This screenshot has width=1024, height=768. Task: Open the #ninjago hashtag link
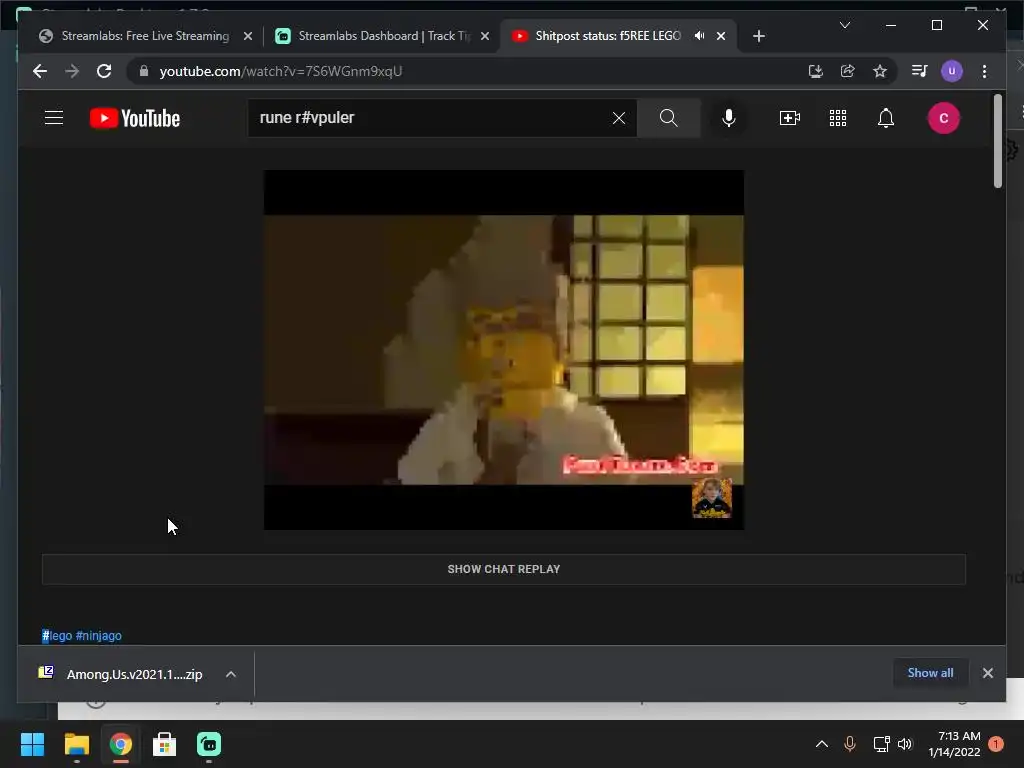[99, 635]
